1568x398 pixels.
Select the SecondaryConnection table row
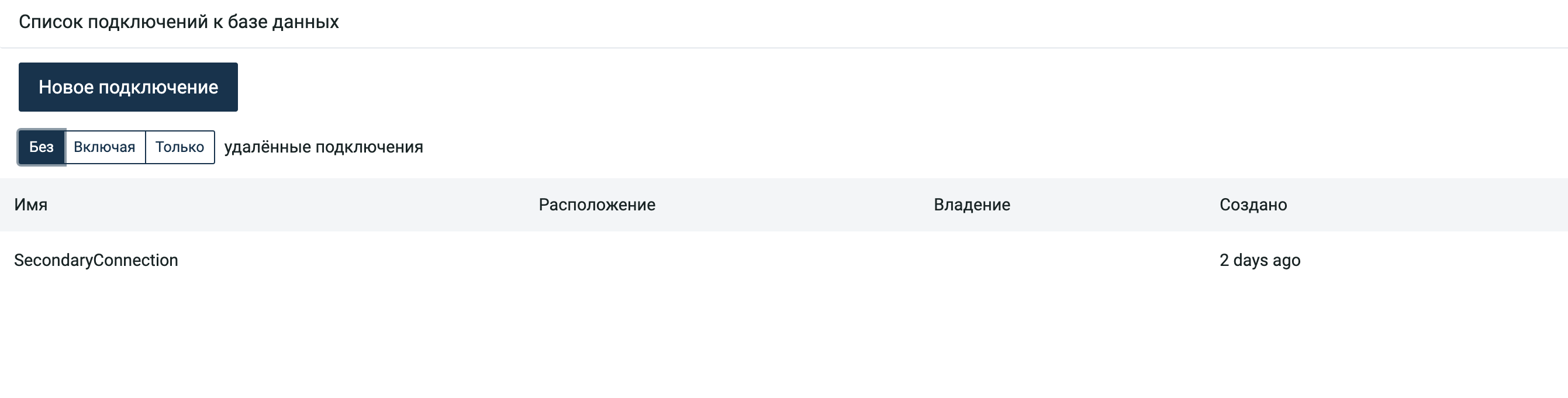(784, 261)
